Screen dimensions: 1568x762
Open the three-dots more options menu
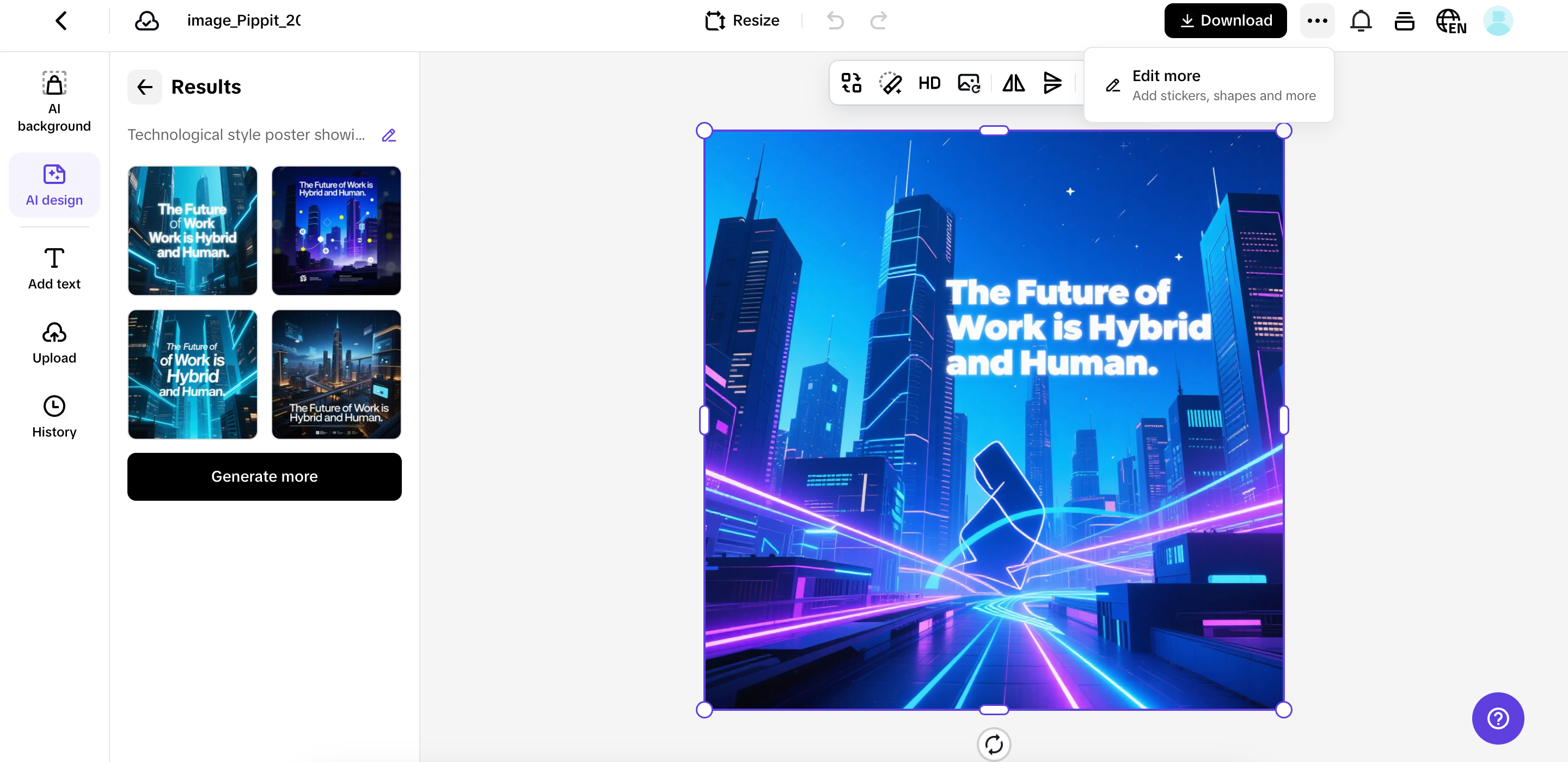tap(1317, 21)
